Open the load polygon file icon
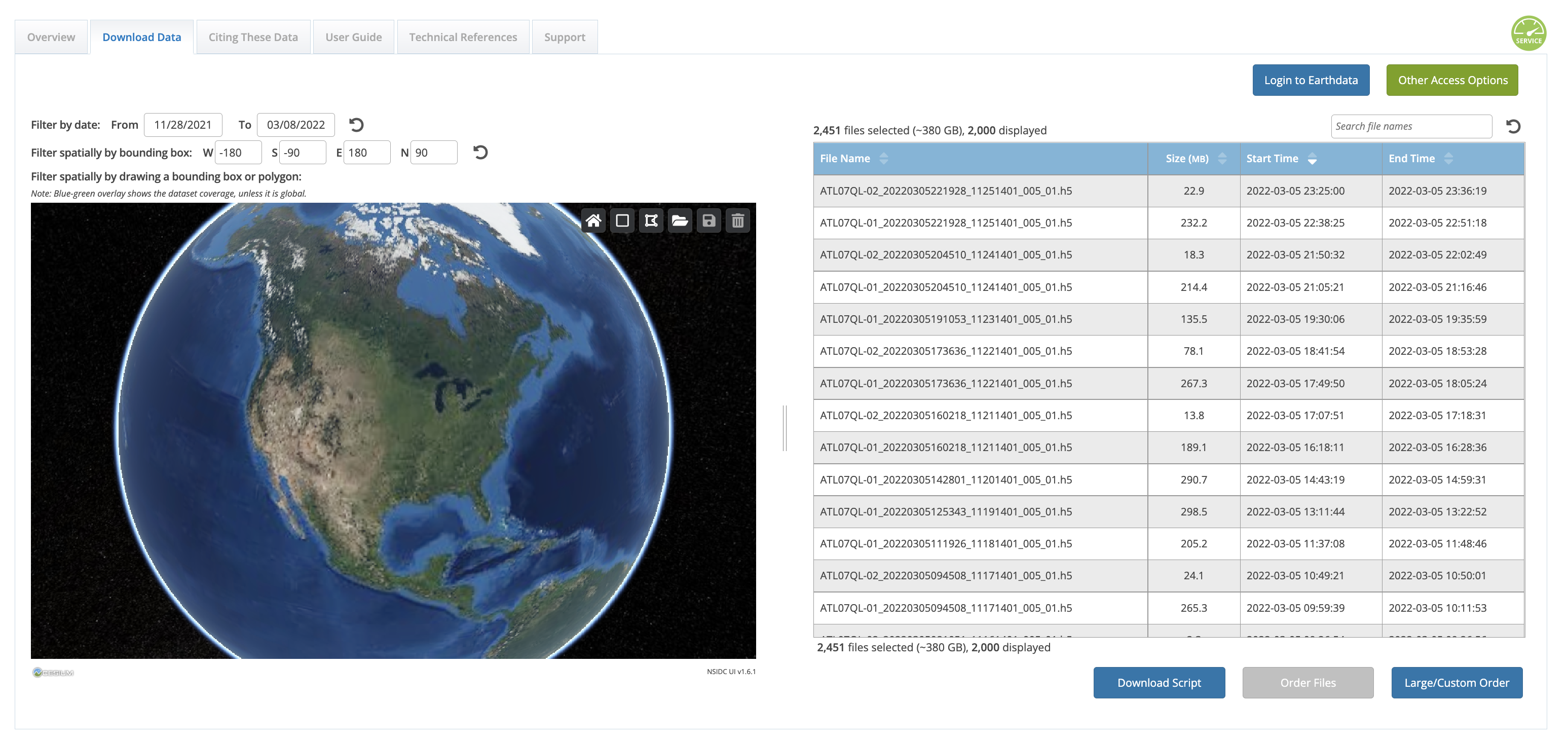The image size is (1568, 741). (680, 220)
